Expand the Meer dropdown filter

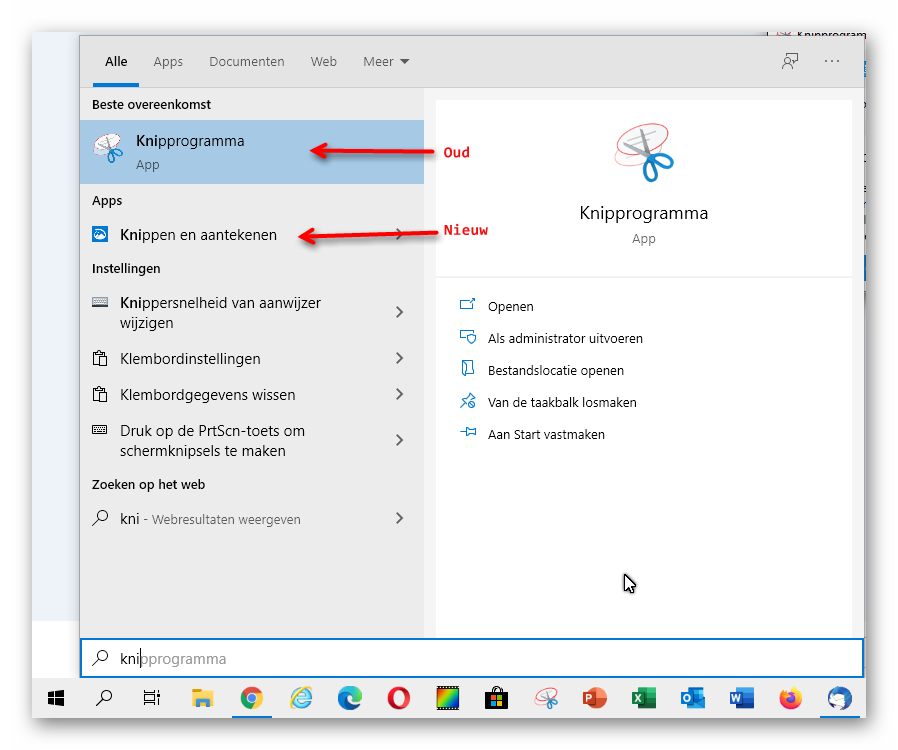point(385,61)
